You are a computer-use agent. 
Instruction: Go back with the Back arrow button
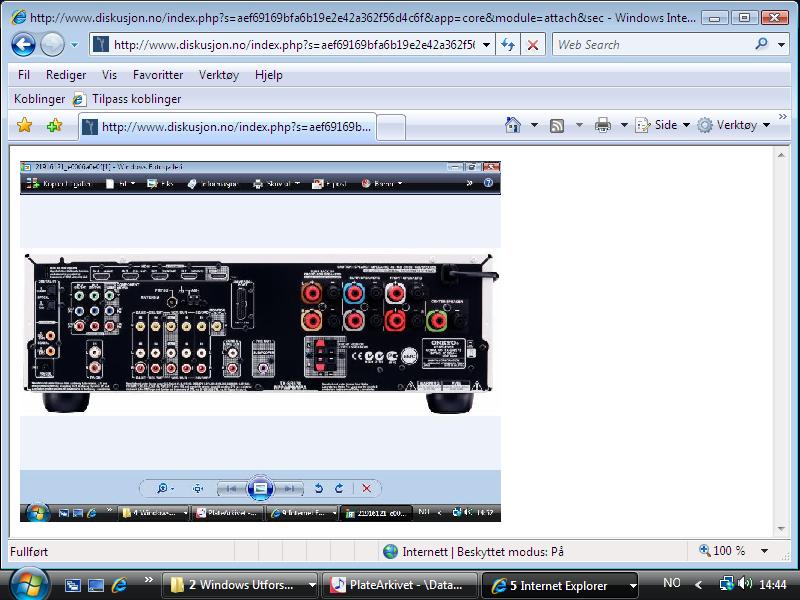tap(23, 45)
